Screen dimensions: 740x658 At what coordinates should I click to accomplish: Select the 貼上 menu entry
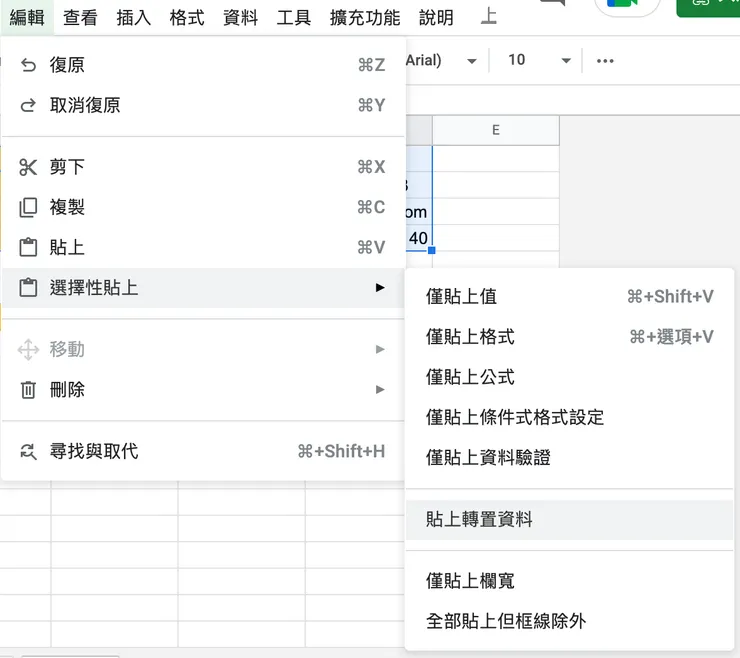click(x=203, y=247)
